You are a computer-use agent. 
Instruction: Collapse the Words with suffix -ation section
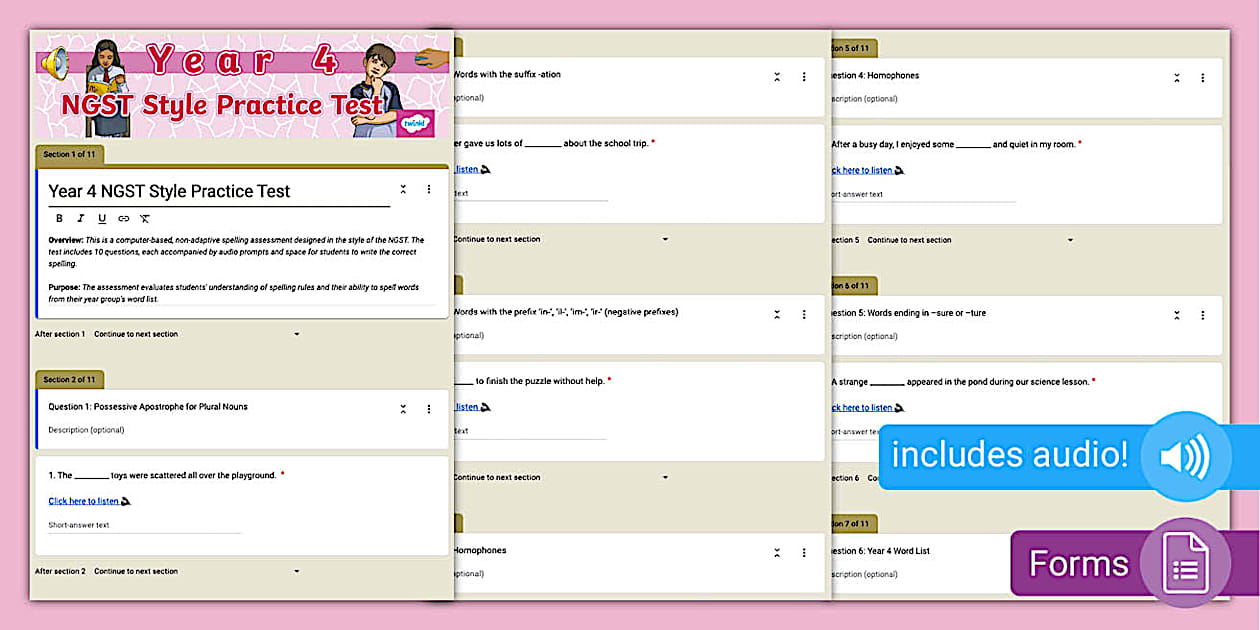tap(777, 77)
